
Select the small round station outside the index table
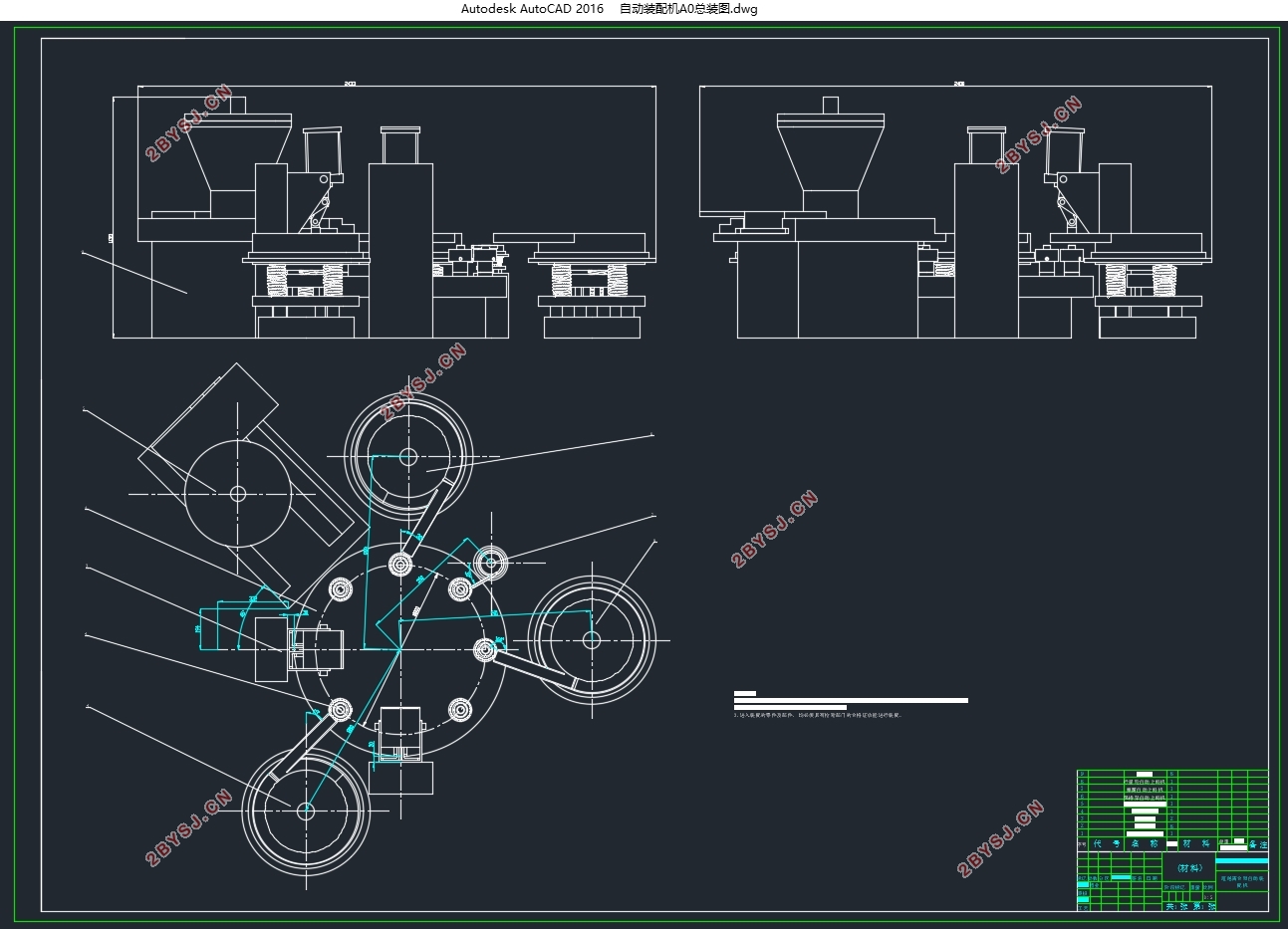[x=490, y=565]
